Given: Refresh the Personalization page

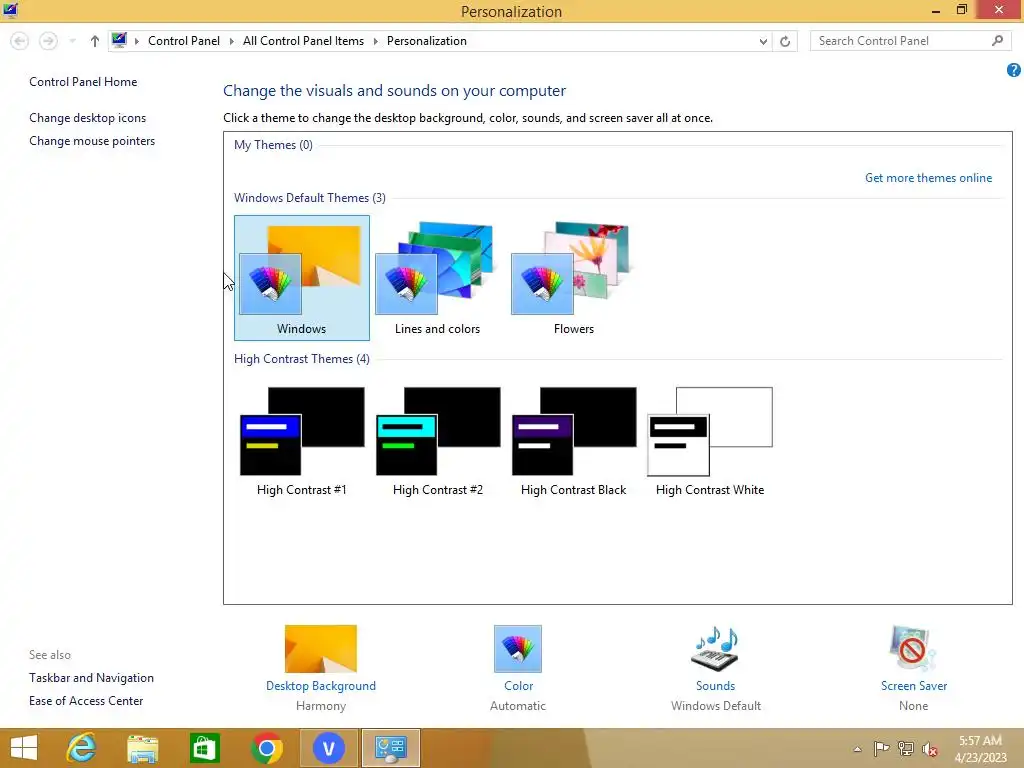Looking at the screenshot, I should [x=785, y=41].
